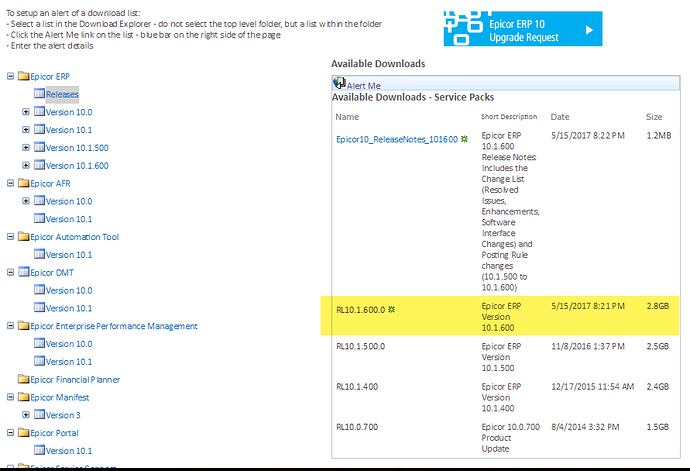This screenshot has width=690, height=471.
Task: Open the Epicor Manifest link
Action: [x=59, y=397]
